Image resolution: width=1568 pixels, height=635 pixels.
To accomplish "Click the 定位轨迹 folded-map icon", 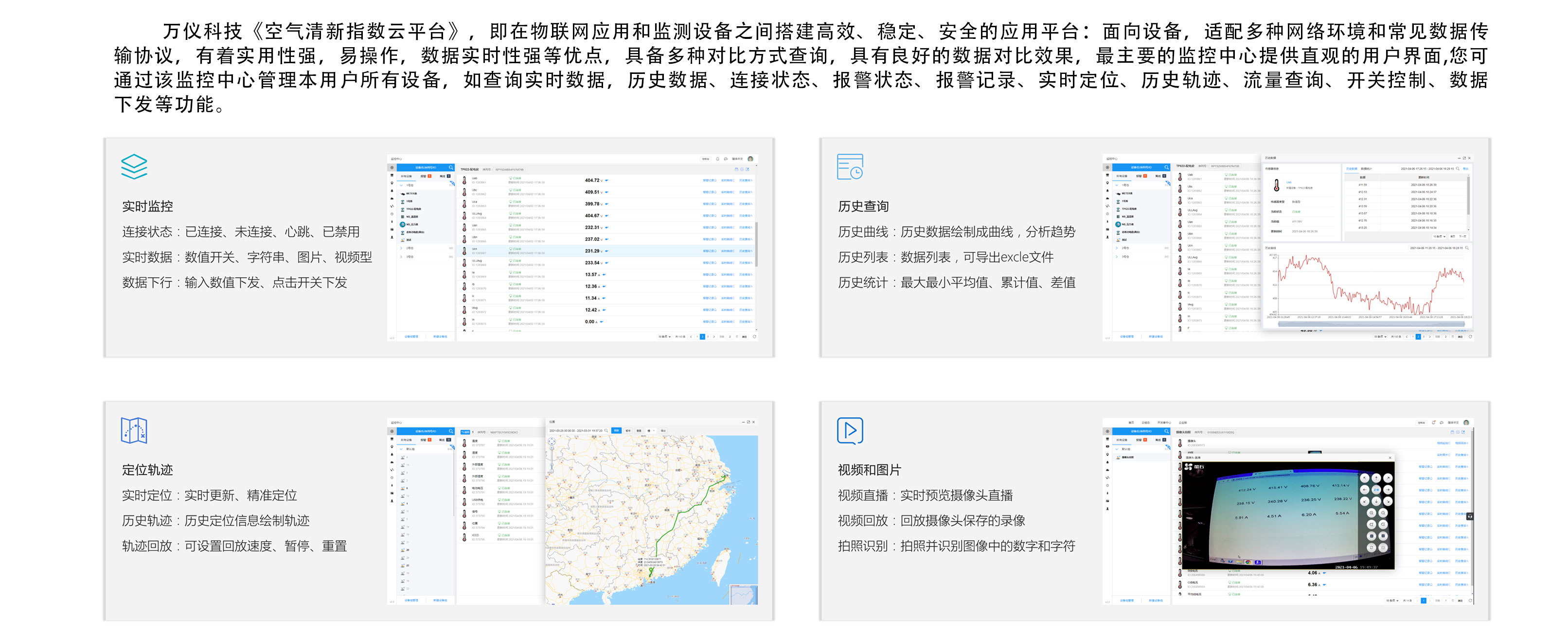I will click(134, 430).
